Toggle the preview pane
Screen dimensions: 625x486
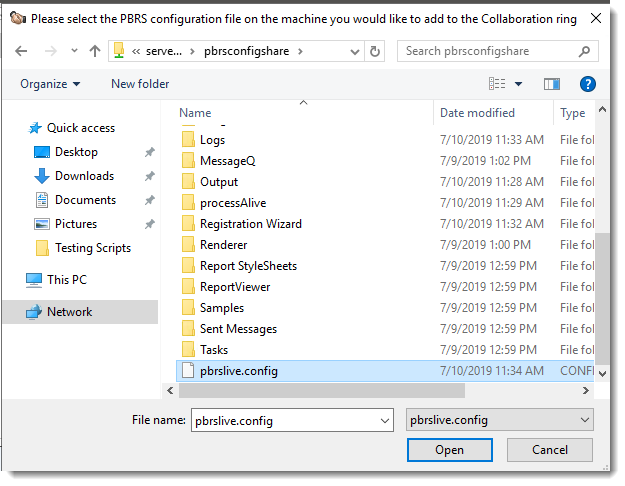pos(552,84)
